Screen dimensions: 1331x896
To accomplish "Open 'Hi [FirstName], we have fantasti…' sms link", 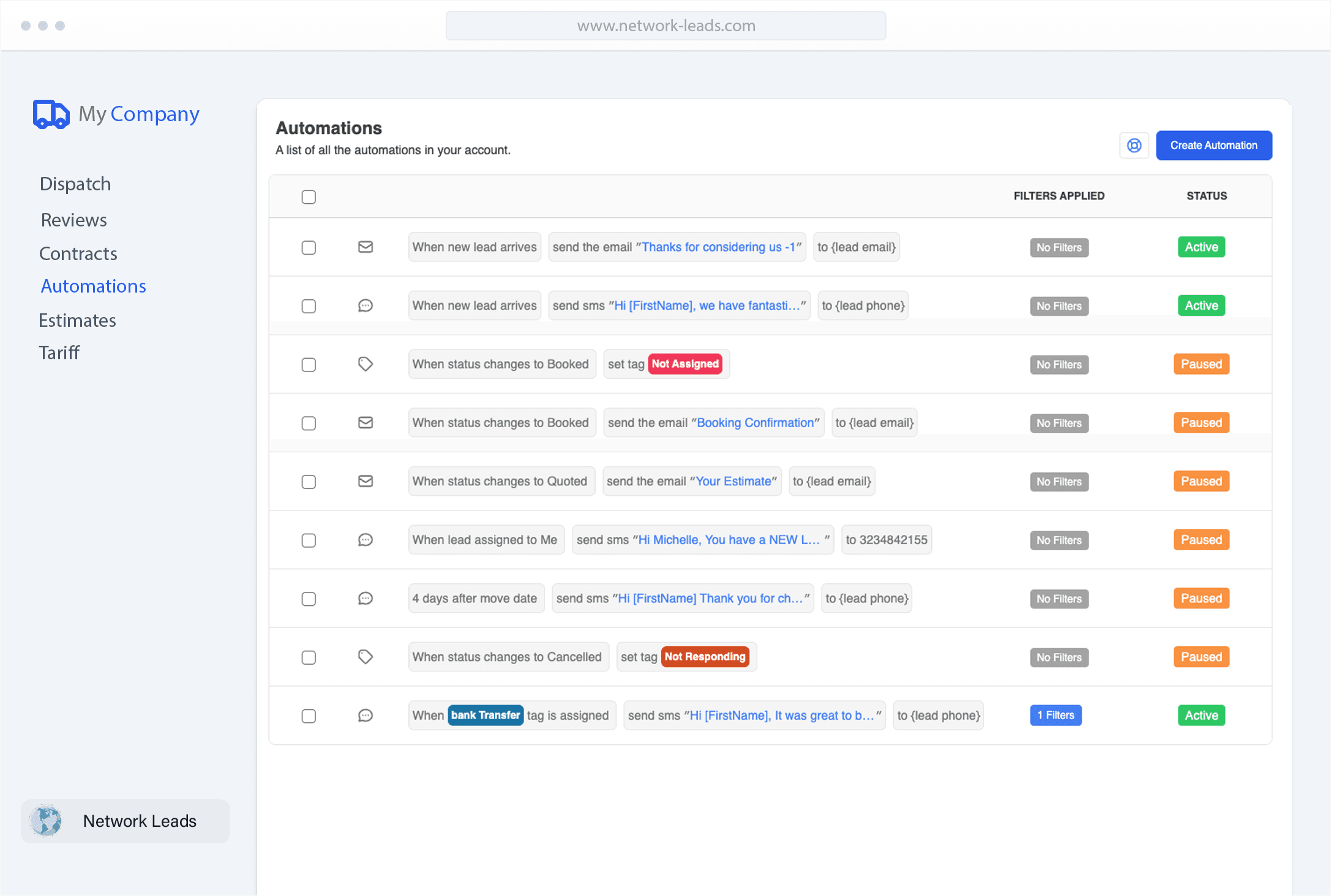I will pyautogui.click(x=707, y=306).
